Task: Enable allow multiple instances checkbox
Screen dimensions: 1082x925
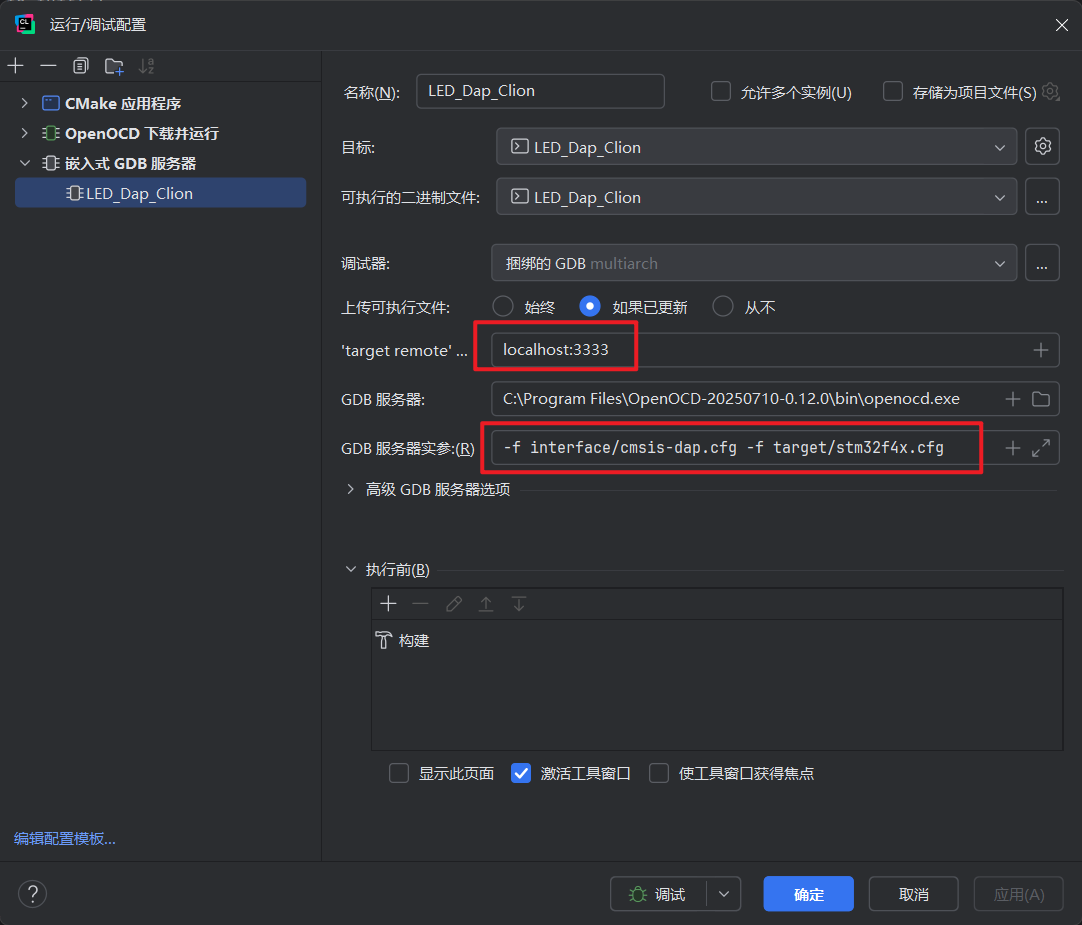Action: click(x=721, y=91)
